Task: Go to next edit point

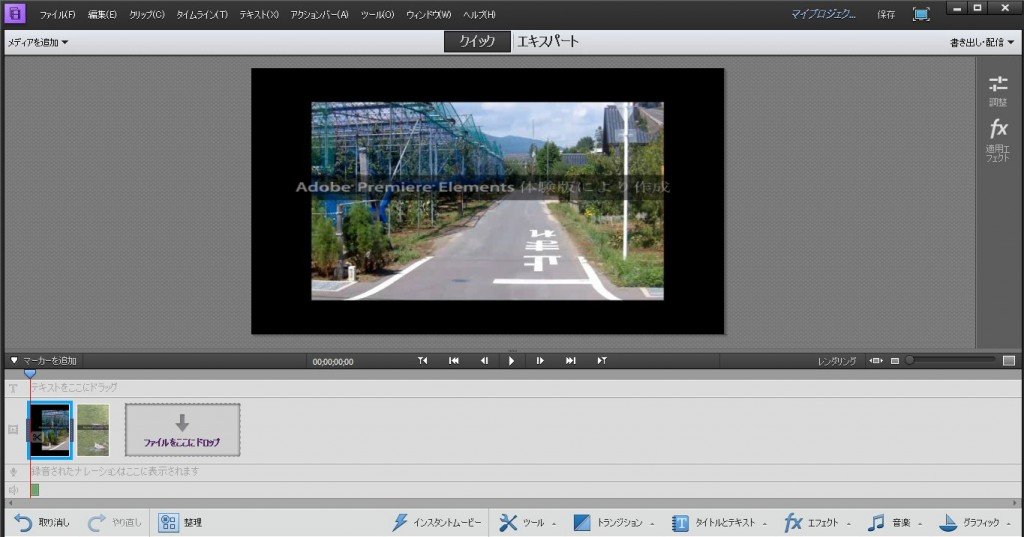Action: point(601,361)
